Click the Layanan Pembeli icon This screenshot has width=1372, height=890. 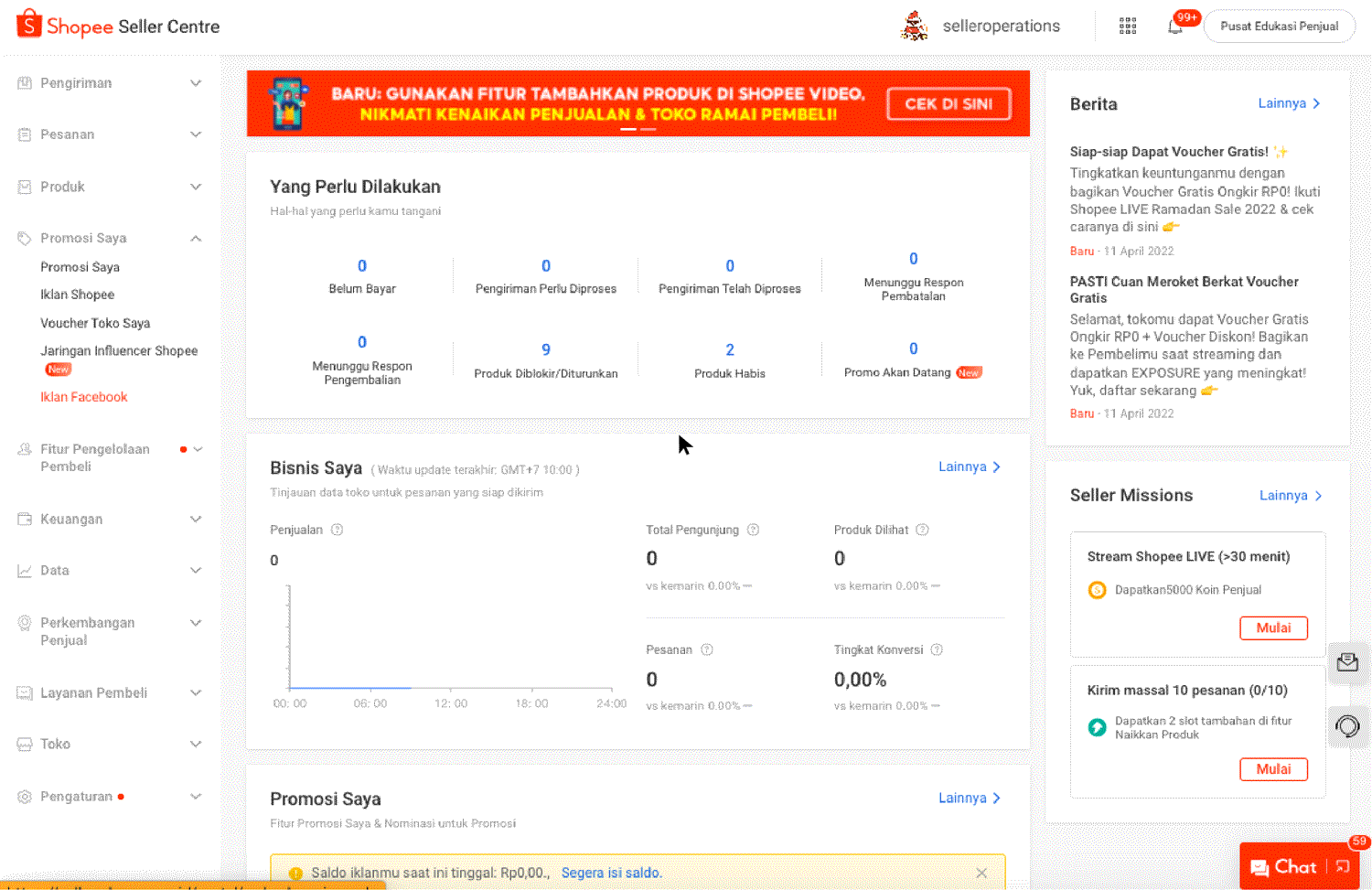[x=25, y=693]
